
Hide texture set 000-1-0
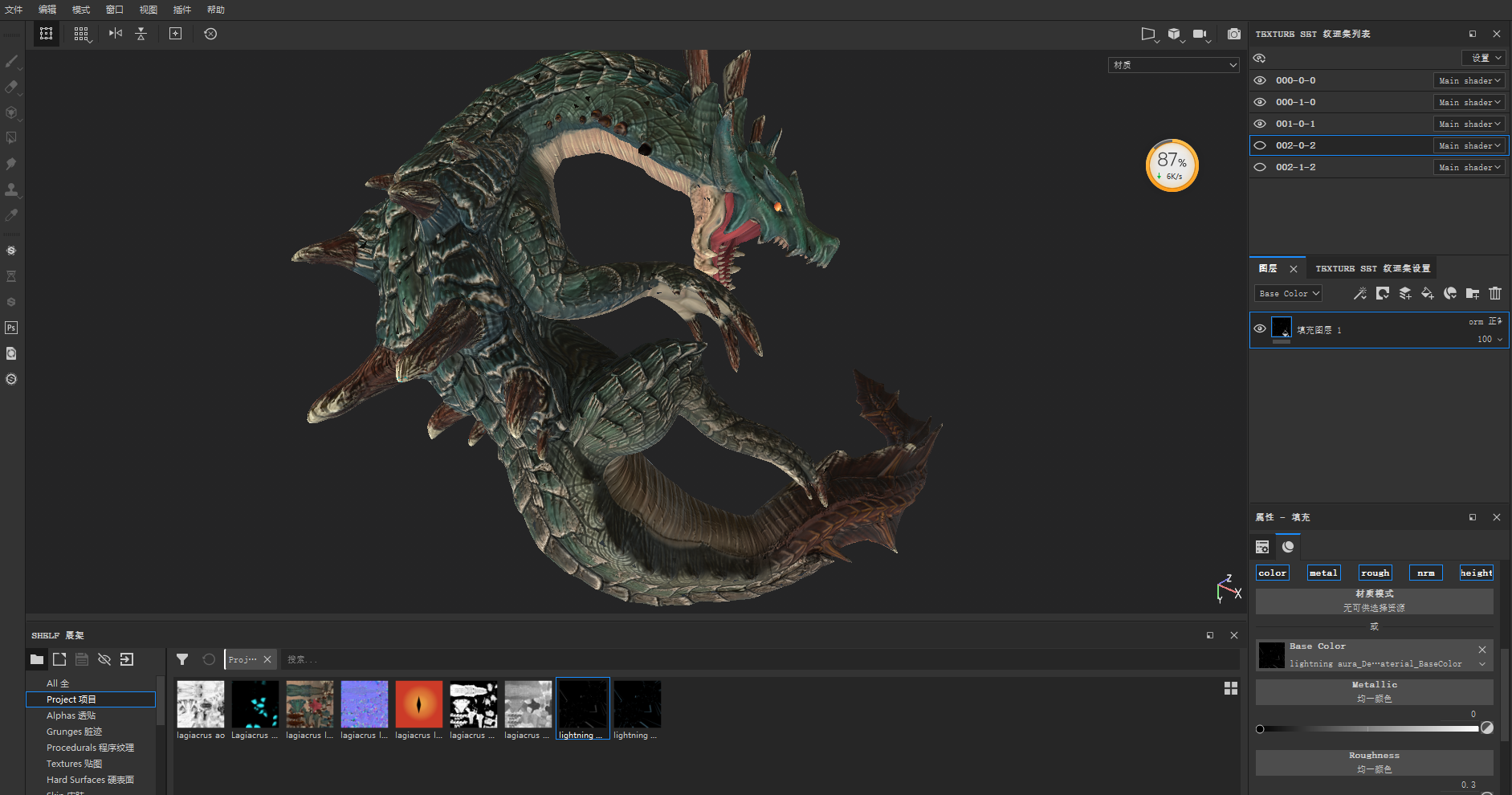click(x=1260, y=102)
